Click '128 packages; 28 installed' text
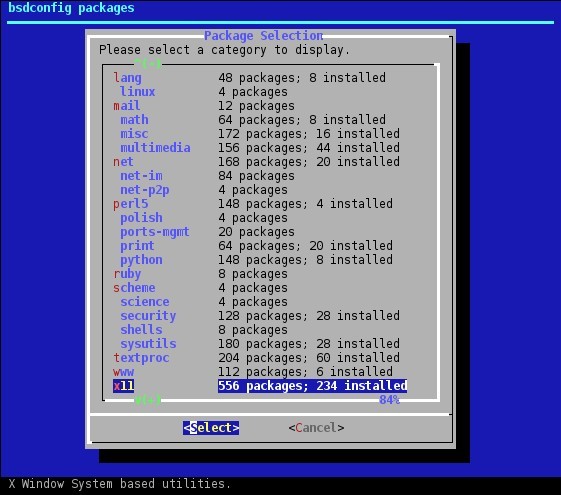This screenshot has height=495, width=561. click(x=309, y=316)
